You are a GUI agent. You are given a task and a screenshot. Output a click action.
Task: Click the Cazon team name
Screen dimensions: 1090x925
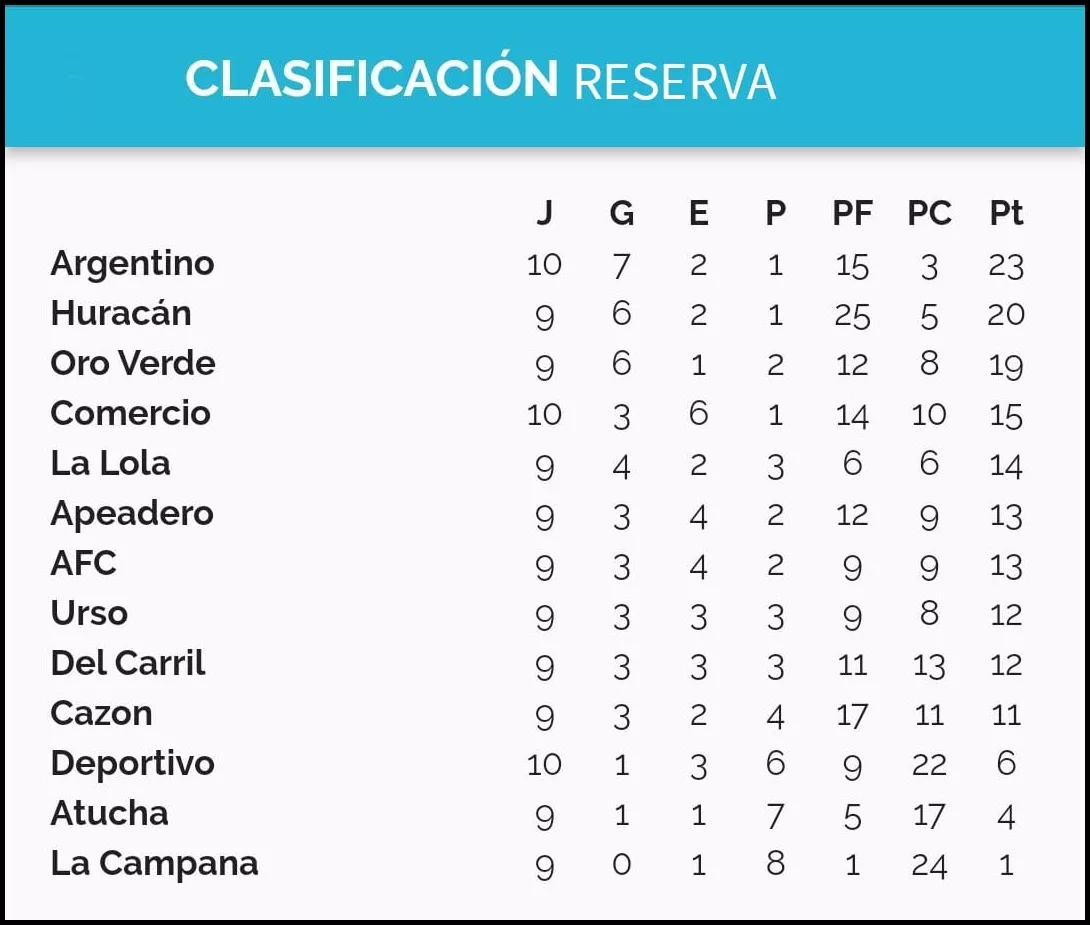pos(101,713)
